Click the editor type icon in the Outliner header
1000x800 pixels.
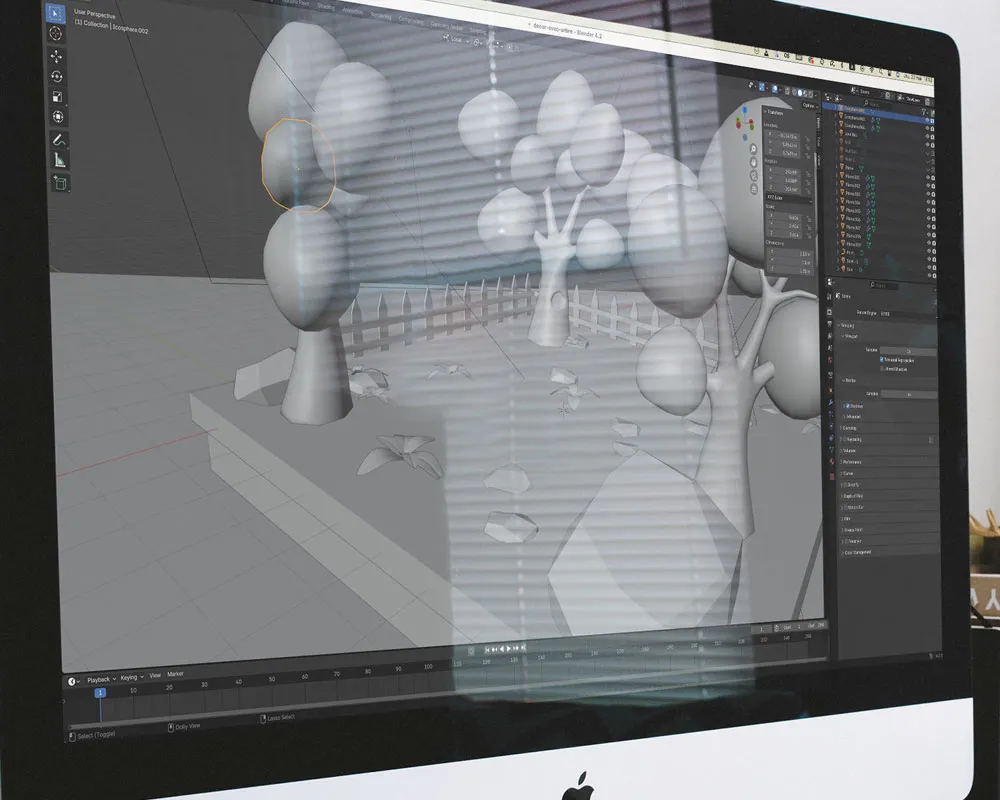click(828, 97)
